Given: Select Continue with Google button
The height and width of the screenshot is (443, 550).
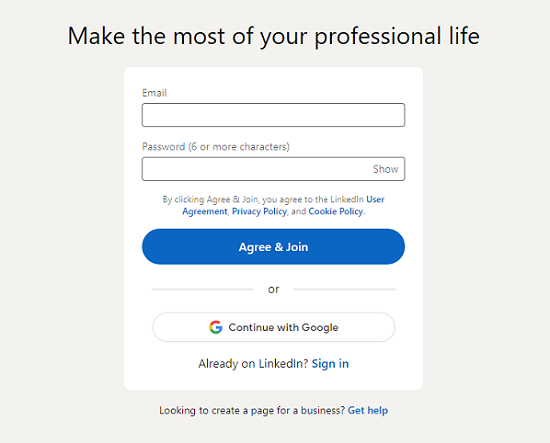Looking at the screenshot, I should tap(274, 327).
